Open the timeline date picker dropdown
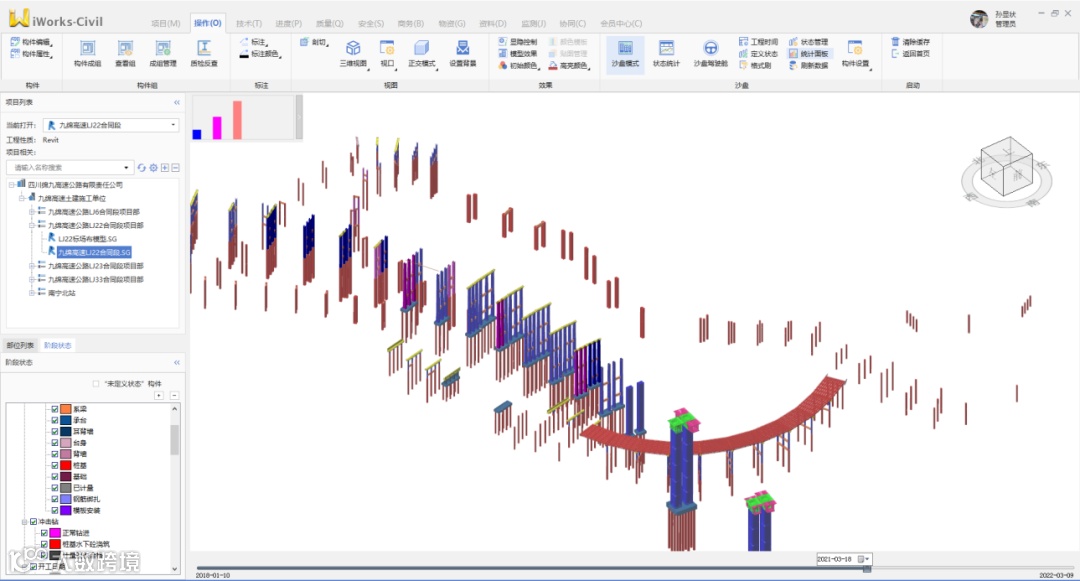 tap(866, 559)
